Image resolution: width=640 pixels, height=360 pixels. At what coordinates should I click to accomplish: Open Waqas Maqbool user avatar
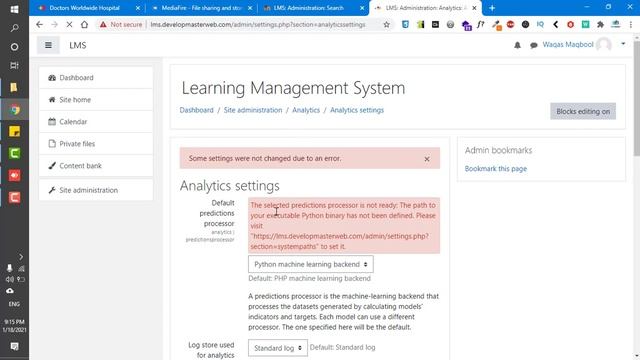click(x=604, y=44)
